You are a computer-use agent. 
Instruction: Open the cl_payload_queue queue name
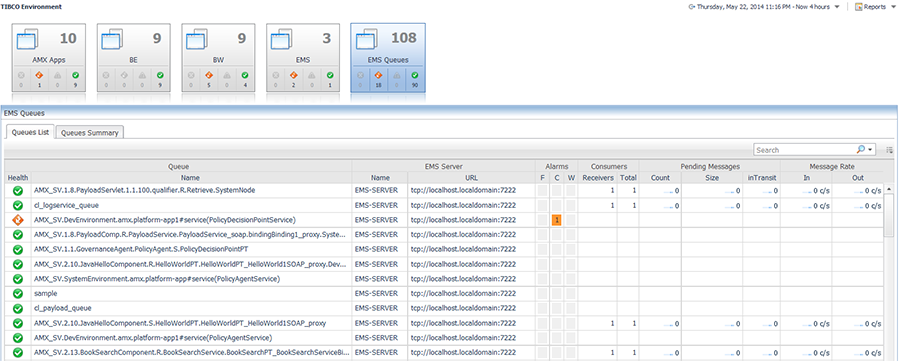[x=63, y=308]
